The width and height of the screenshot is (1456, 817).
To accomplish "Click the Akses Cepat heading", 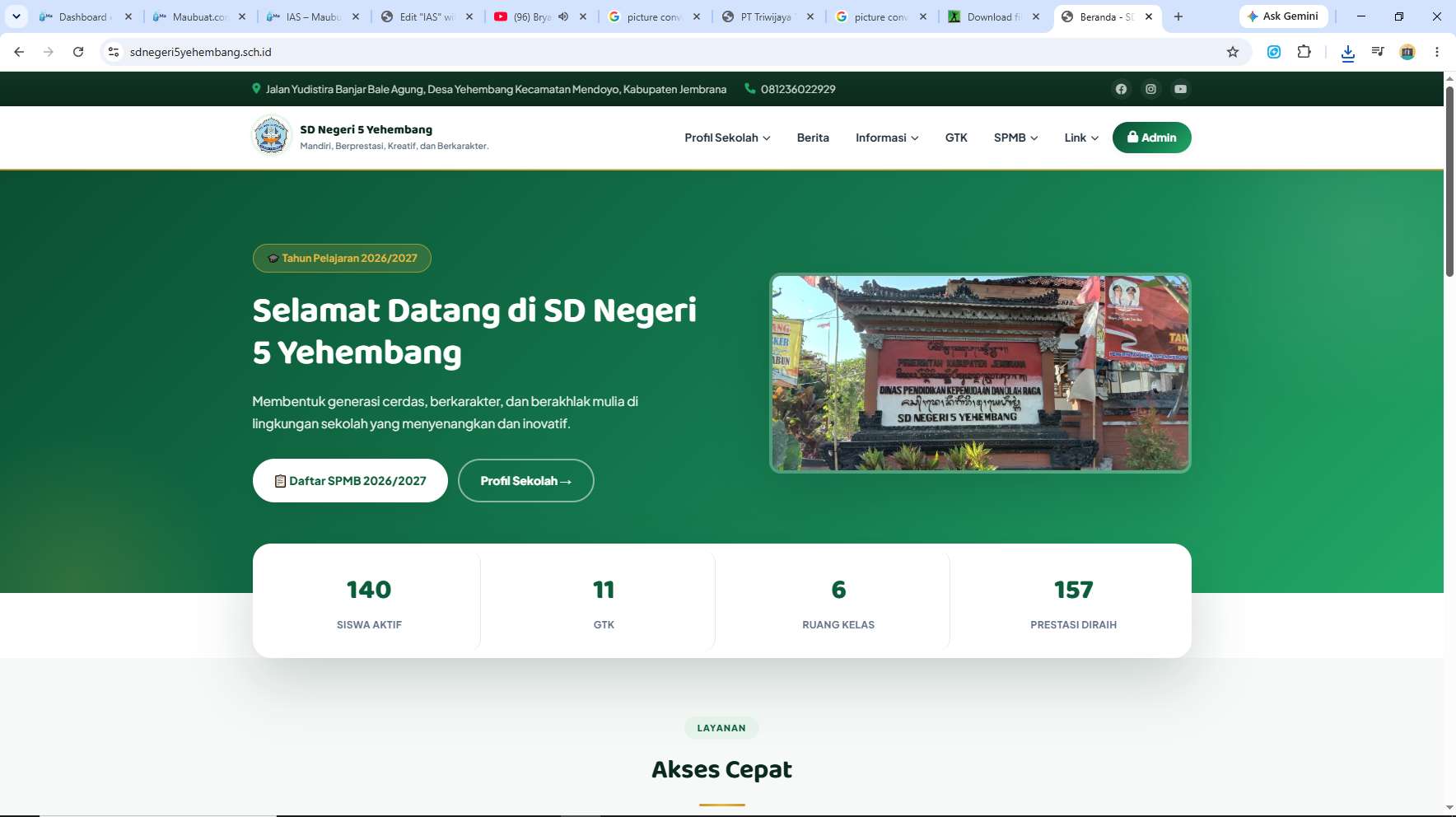I will tap(721, 769).
